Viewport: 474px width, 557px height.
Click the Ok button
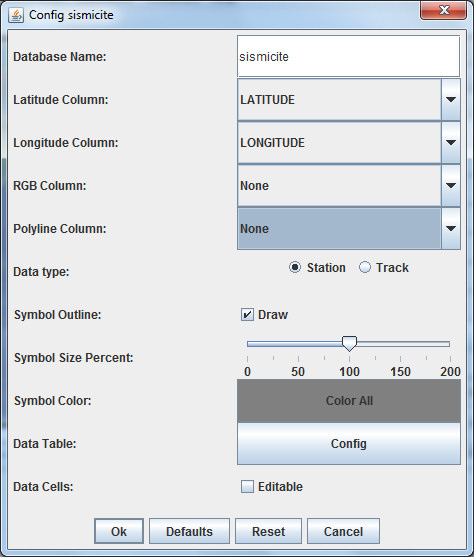[119, 531]
